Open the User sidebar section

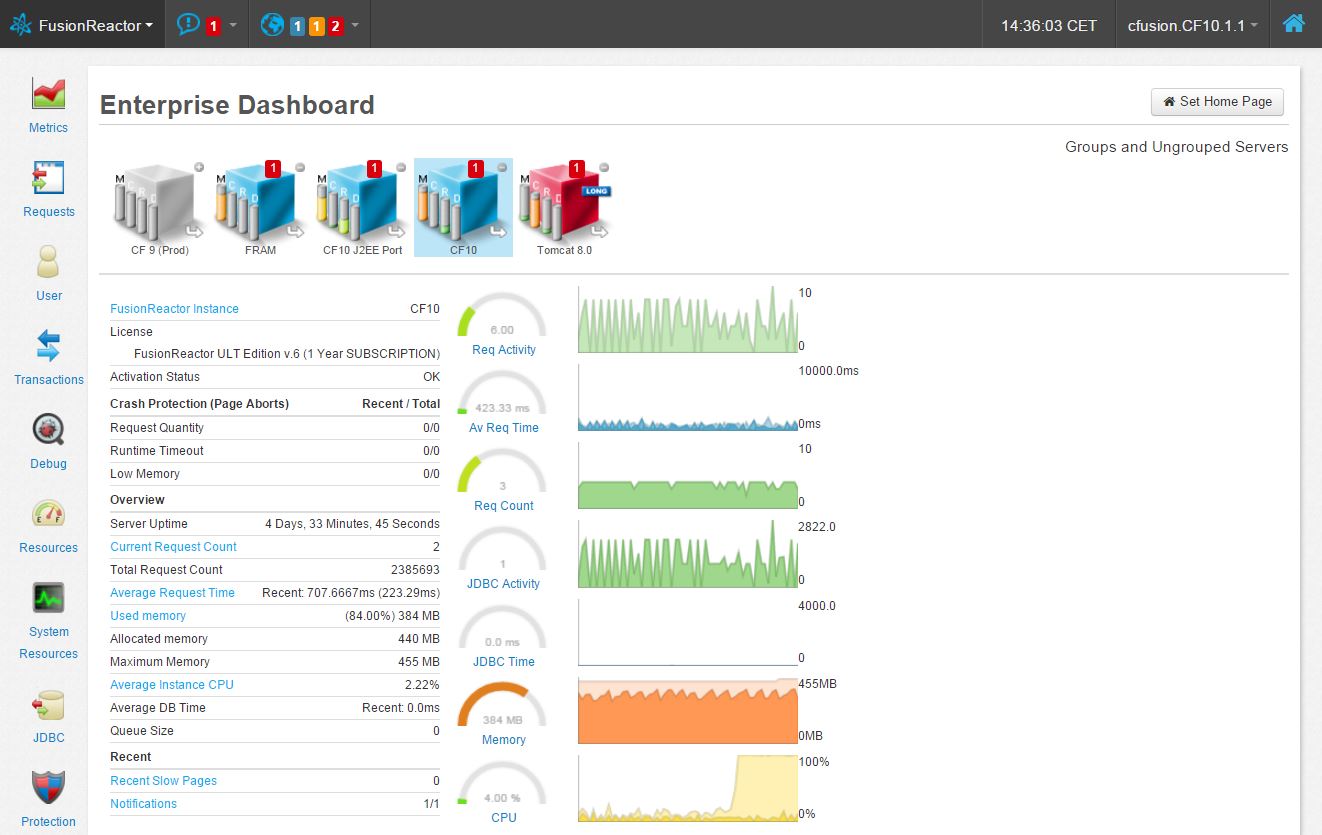pyautogui.click(x=48, y=274)
